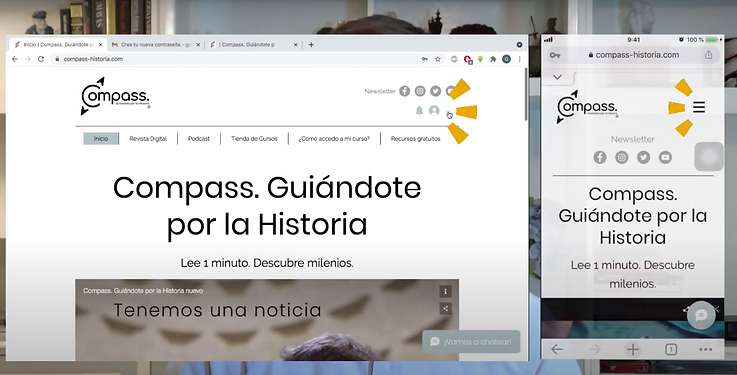Click the video info icon
This screenshot has width=737, height=375.
[x=445, y=291]
